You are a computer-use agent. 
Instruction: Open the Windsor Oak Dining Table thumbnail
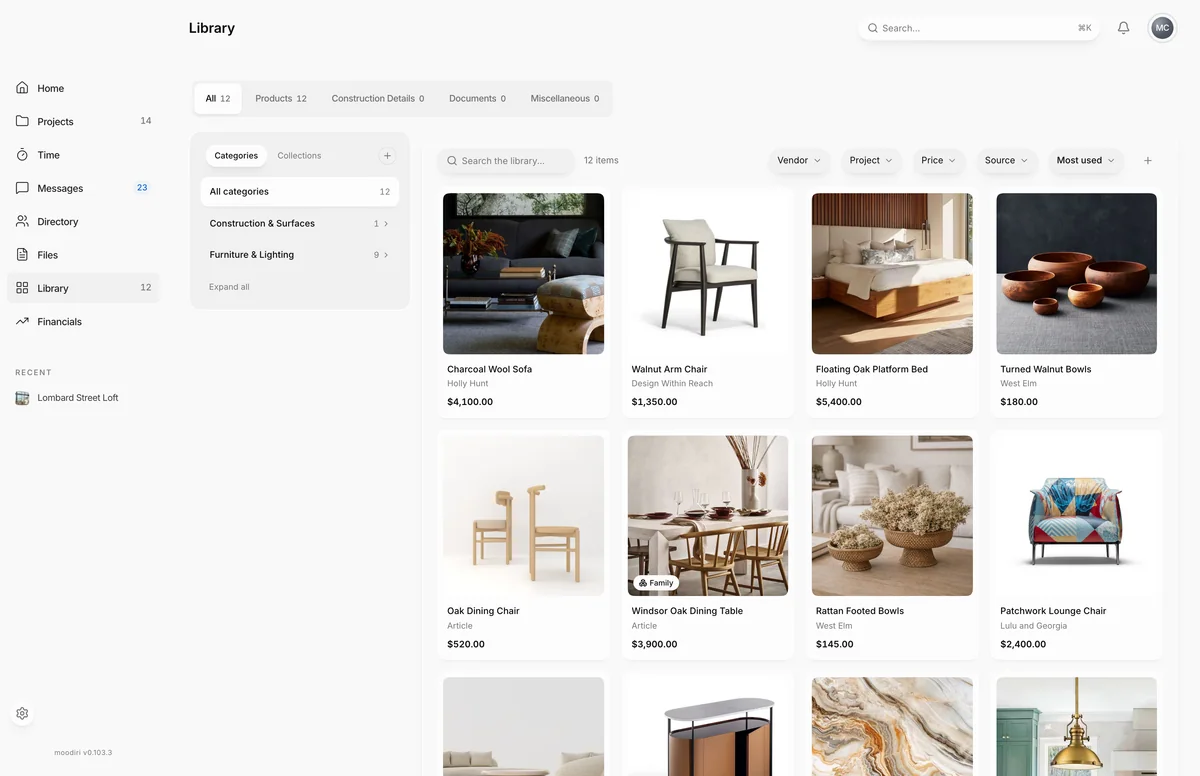[x=708, y=516]
